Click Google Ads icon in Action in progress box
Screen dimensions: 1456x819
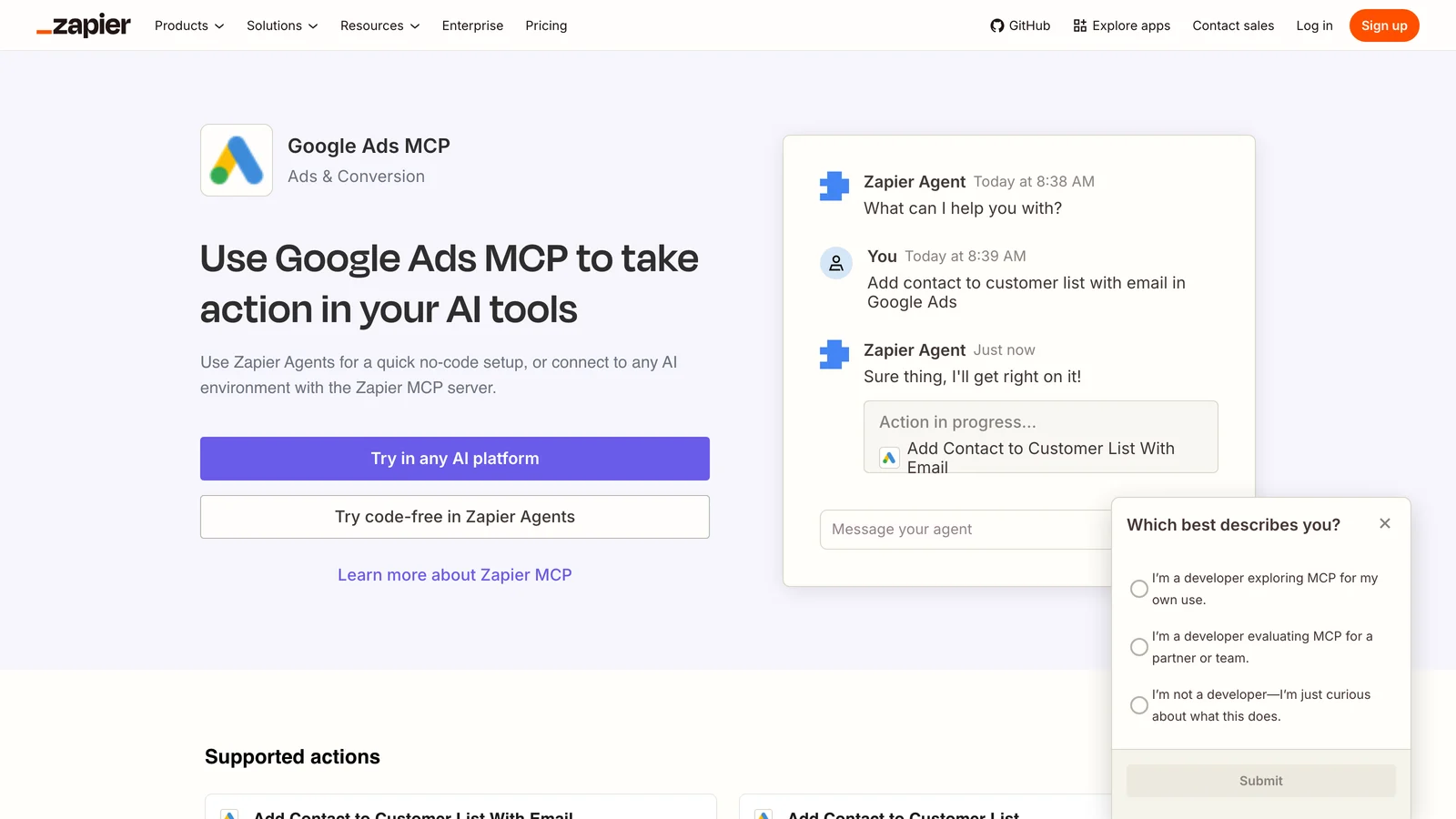pyautogui.click(x=889, y=458)
